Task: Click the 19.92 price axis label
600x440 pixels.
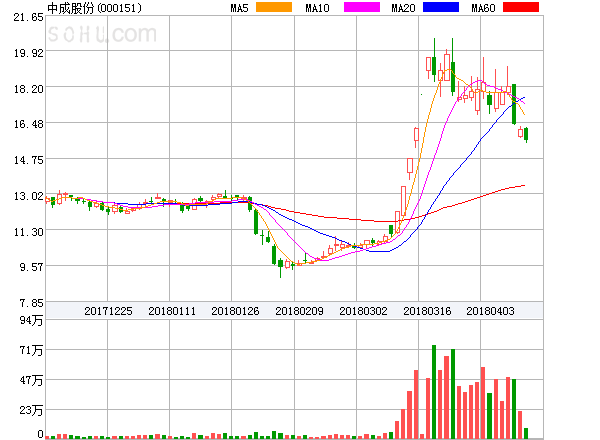Action: coord(29,53)
